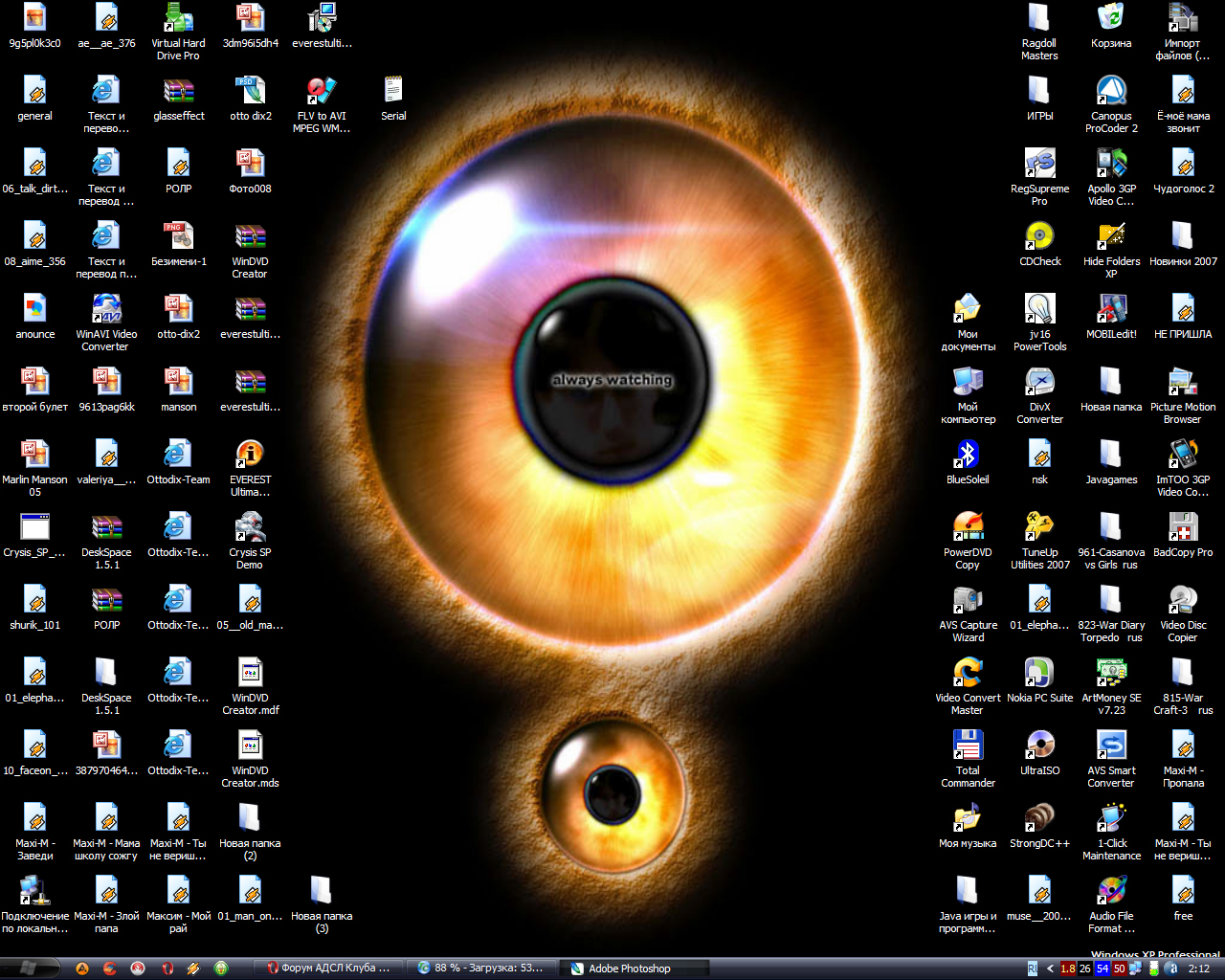The height and width of the screenshot is (980, 1225).
Task: Select the WinAVI Video Converter icon
Action: pos(106,309)
